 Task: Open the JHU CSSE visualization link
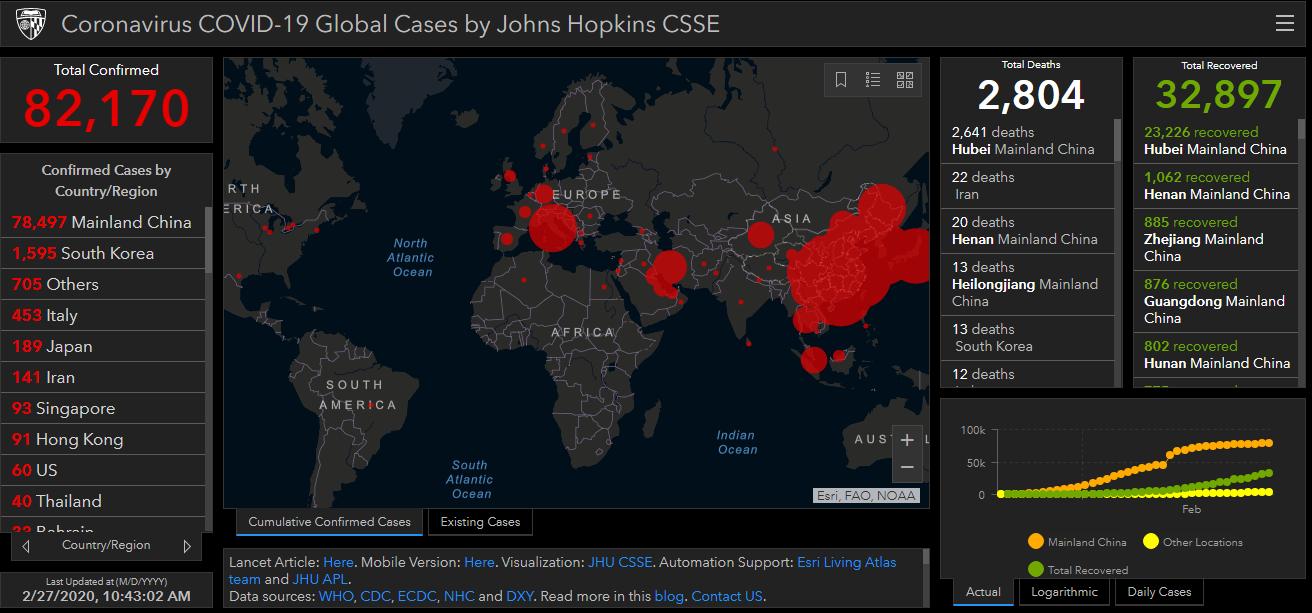(618, 562)
